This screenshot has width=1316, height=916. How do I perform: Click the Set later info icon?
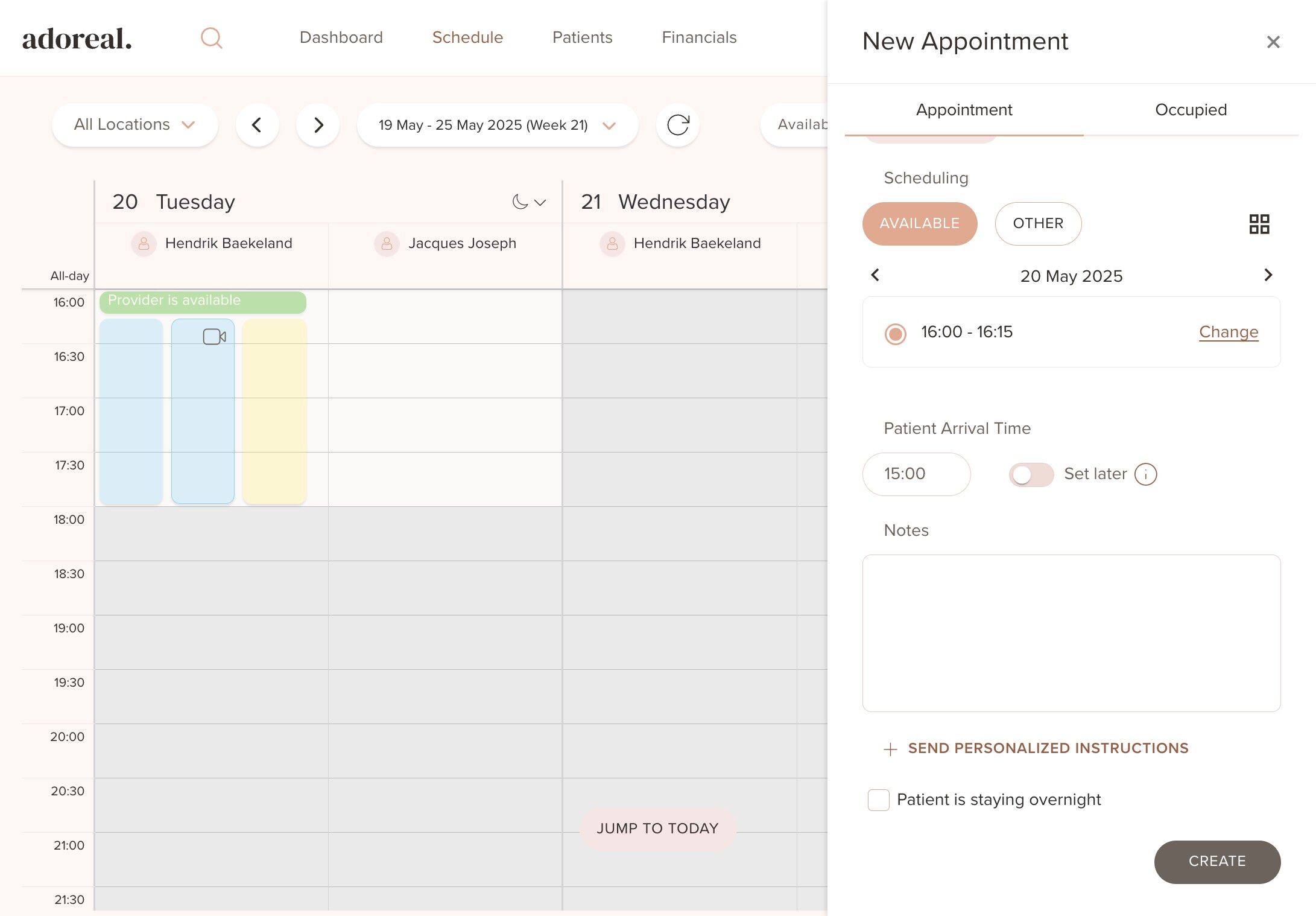(1145, 474)
